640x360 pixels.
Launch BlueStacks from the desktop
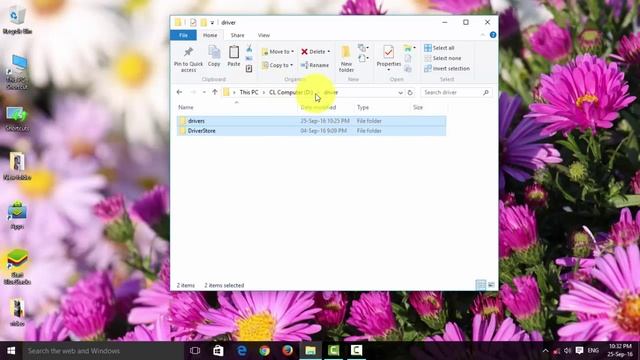point(17,267)
